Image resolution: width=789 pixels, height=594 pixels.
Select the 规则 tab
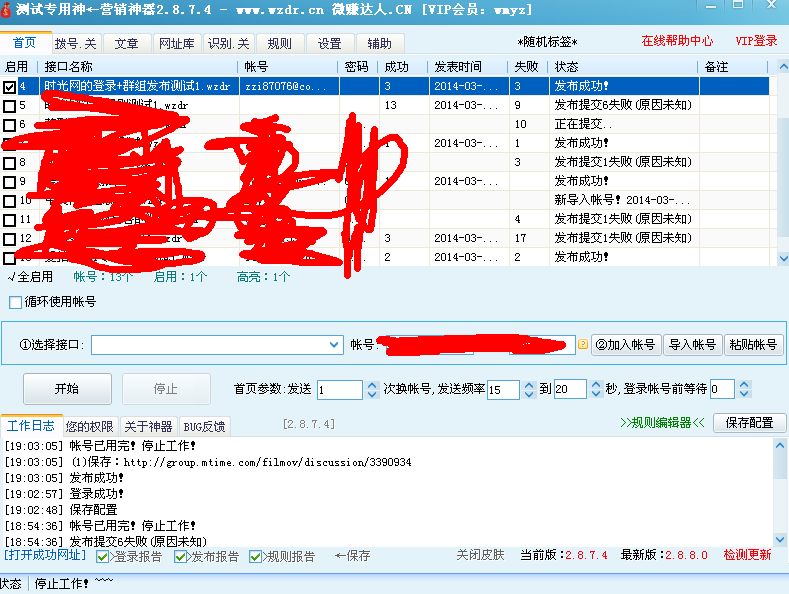(x=280, y=44)
